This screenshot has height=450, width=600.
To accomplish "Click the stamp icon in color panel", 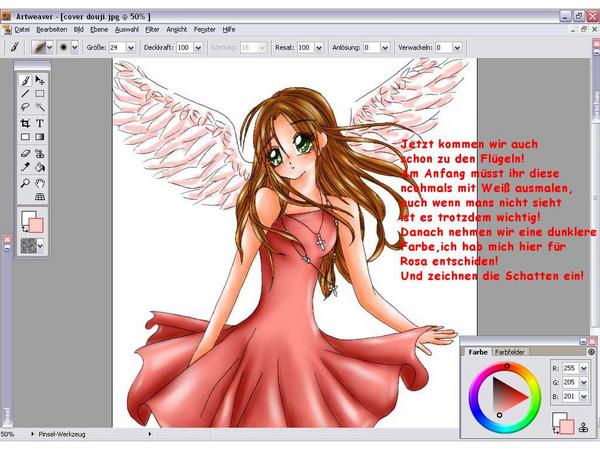I will [583, 427].
